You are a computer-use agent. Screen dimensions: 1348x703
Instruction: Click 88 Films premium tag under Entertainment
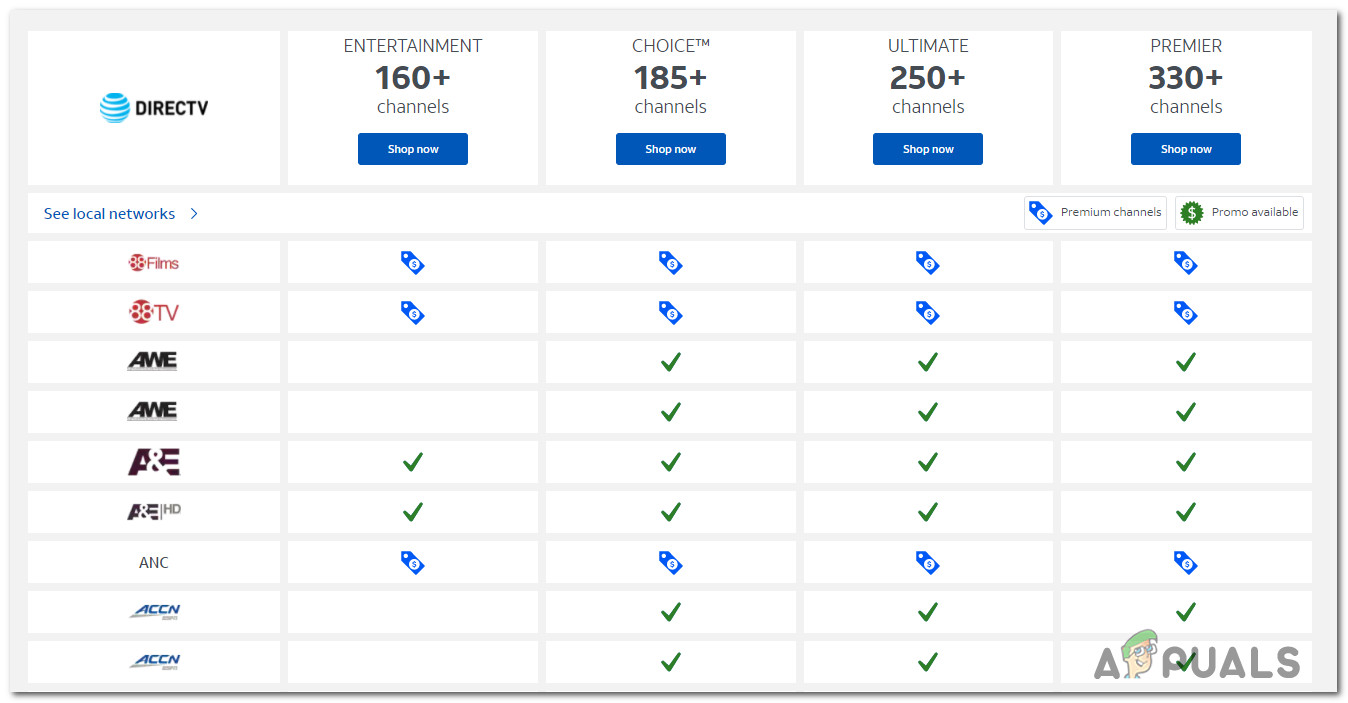point(412,263)
